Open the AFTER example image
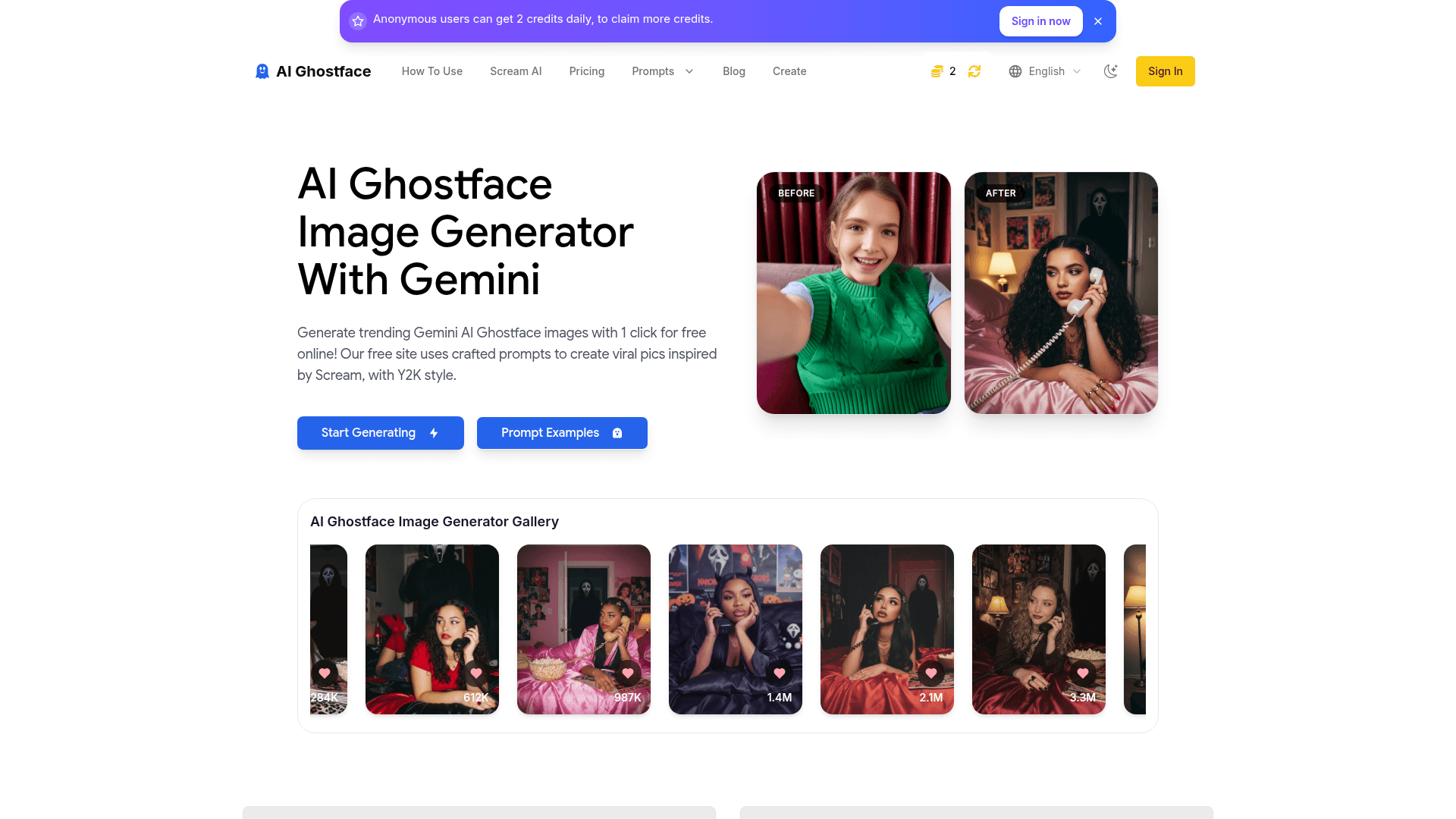The width and height of the screenshot is (1456, 819). point(1061,293)
